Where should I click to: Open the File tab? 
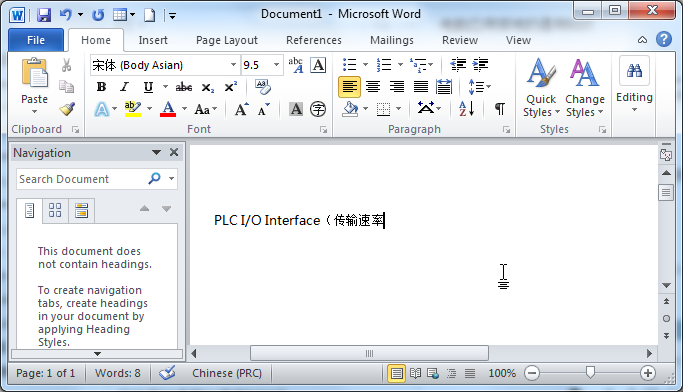click(36, 40)
